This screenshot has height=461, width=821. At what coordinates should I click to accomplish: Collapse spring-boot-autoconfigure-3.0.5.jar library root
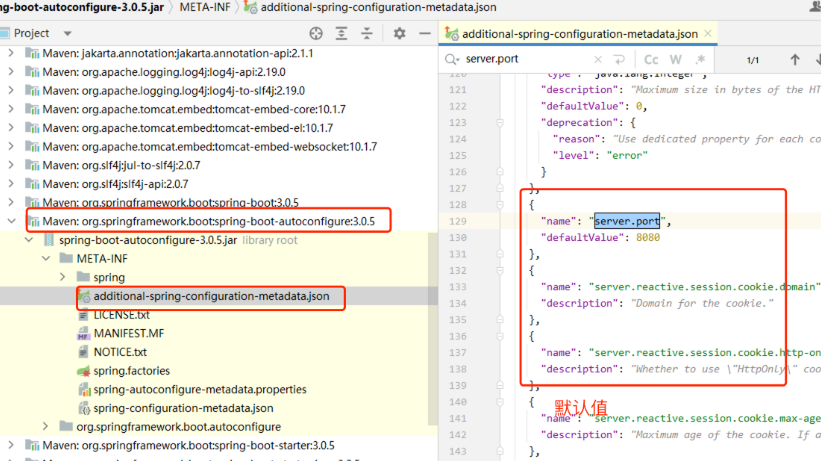click(29, 240)
